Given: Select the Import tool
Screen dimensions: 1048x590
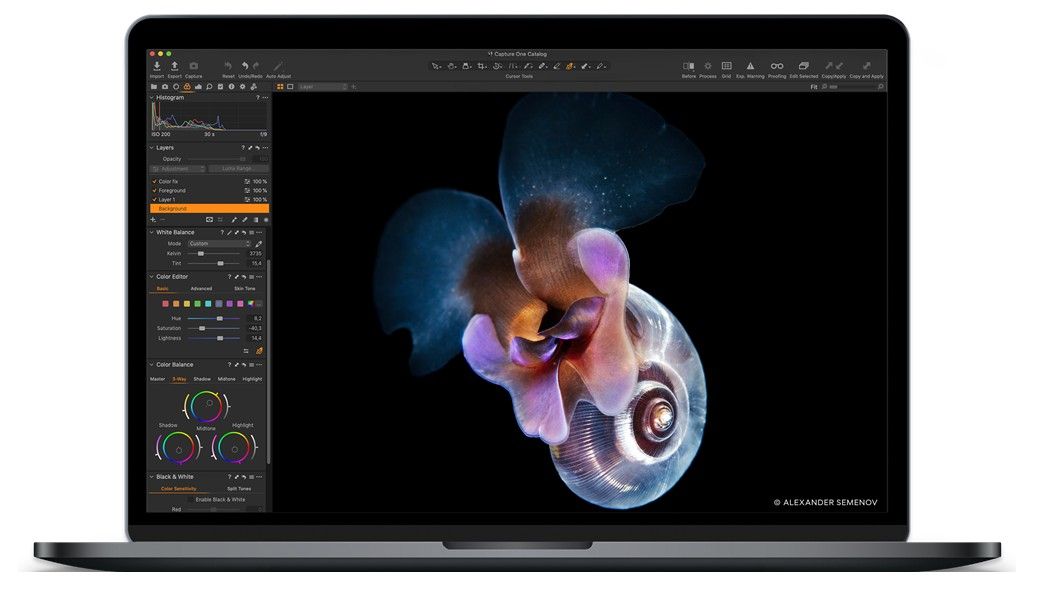Looking at the screenshot, I should [157, 65].
